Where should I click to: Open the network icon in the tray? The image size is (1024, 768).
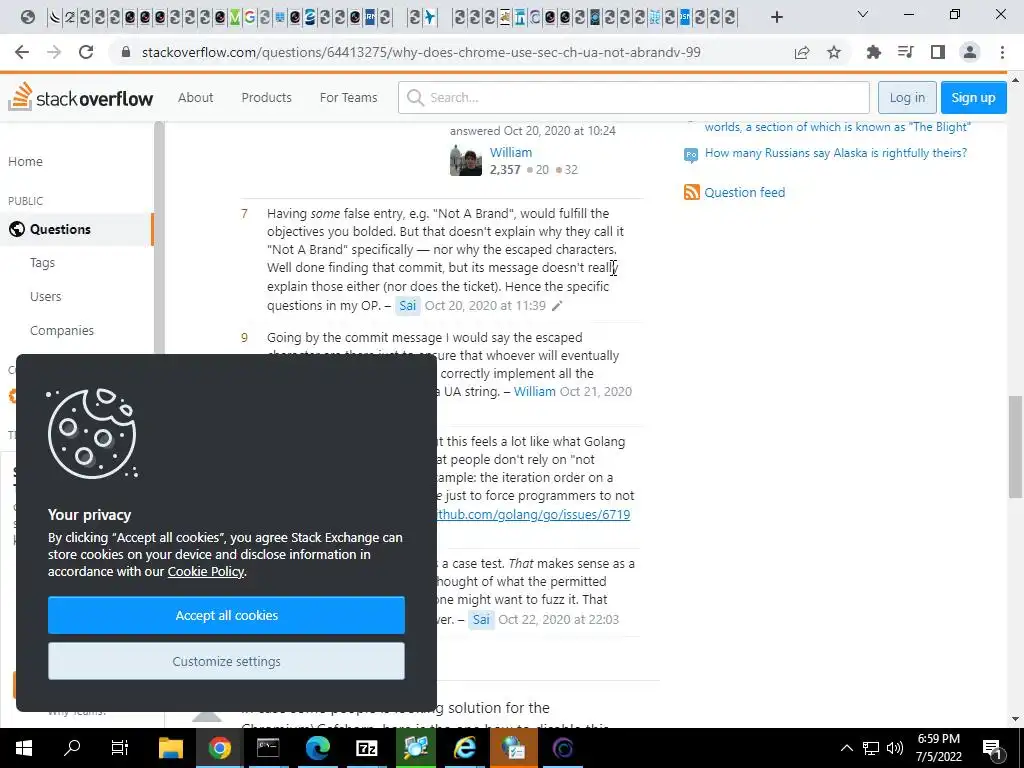click(871, 748)
